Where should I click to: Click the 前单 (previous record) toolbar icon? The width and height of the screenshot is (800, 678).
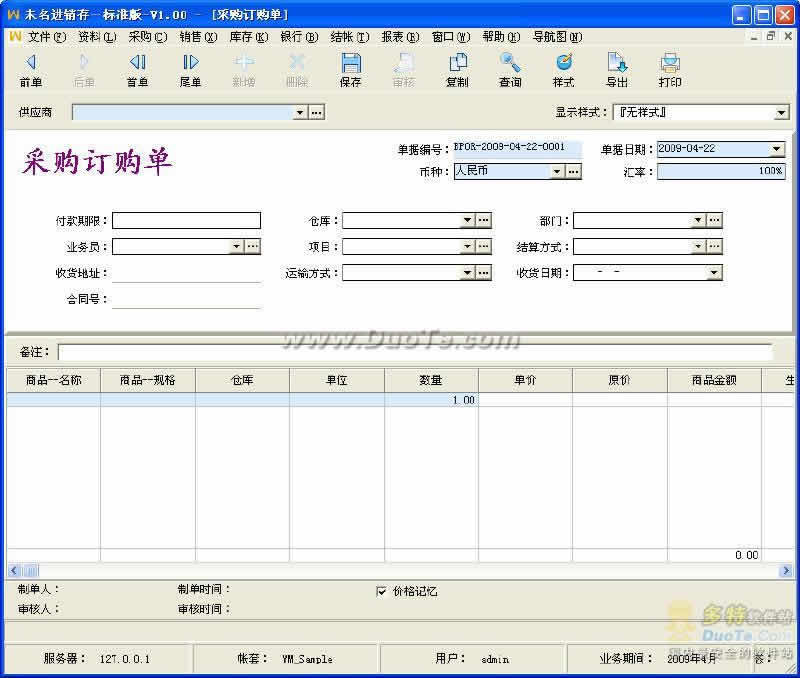[x=30, y=69]
